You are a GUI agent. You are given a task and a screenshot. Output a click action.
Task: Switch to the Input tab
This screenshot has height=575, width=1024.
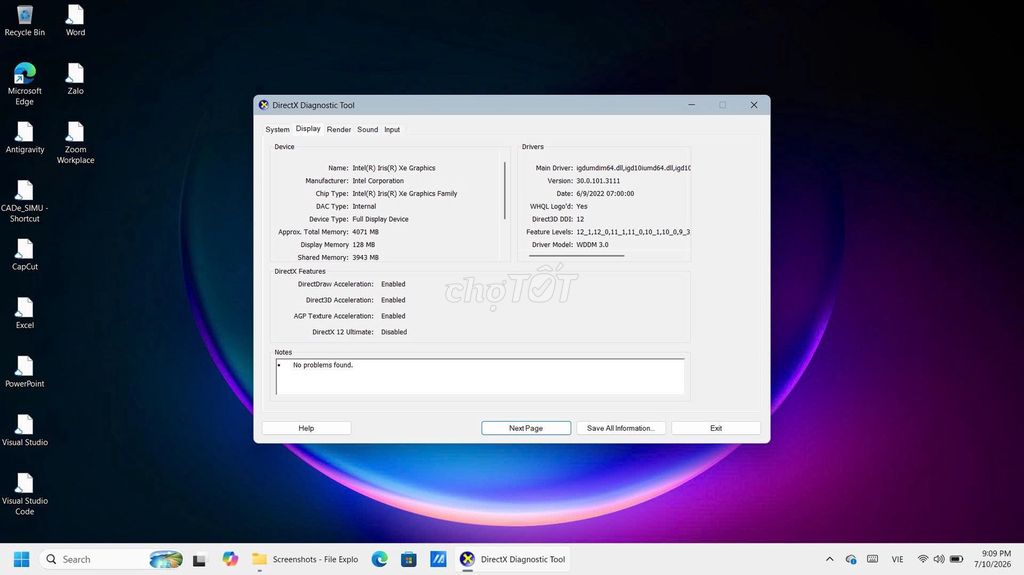(x=392, y=129)
